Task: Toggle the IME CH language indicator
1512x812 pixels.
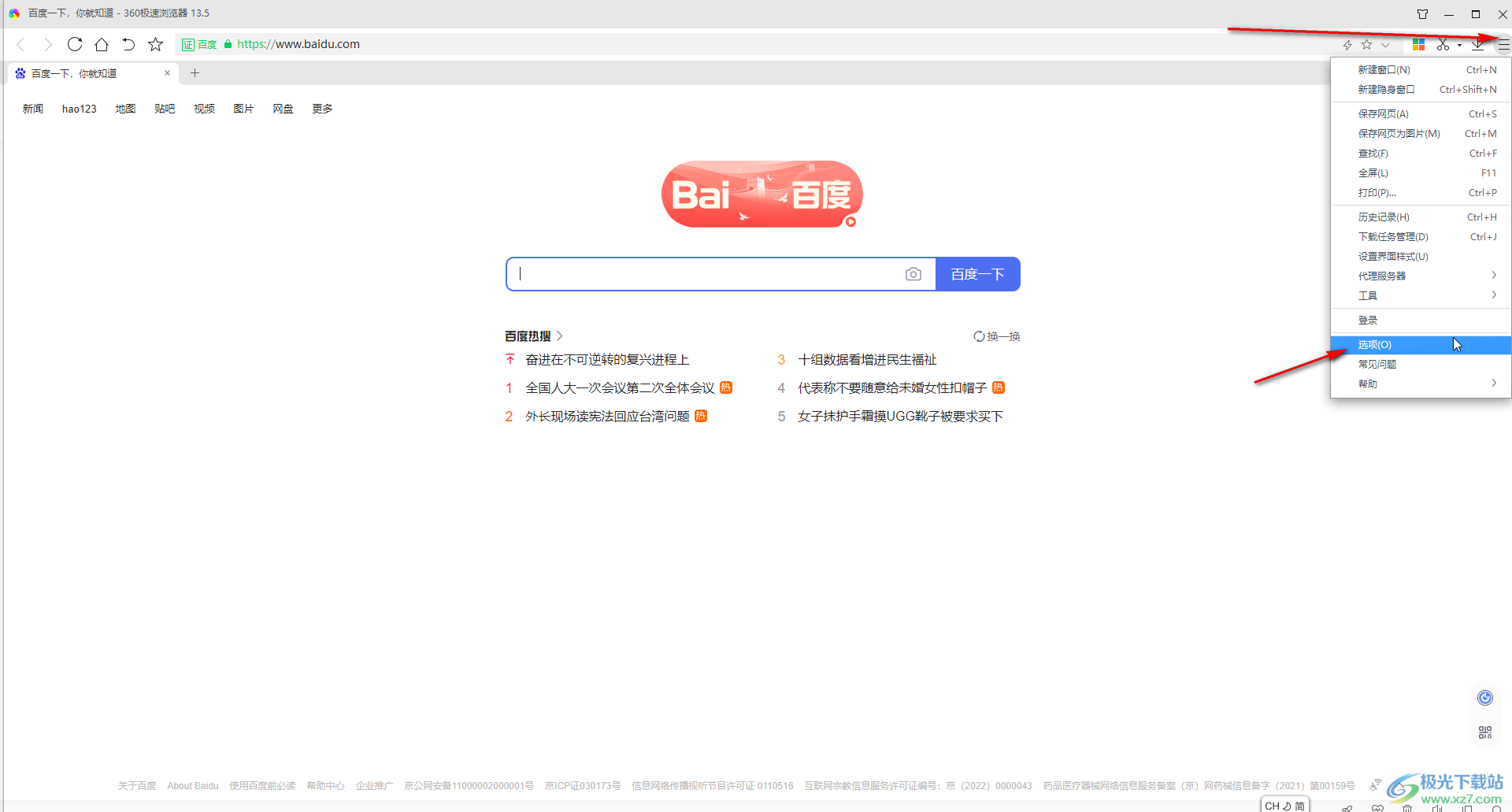Action: click(x=1273, y=806)
